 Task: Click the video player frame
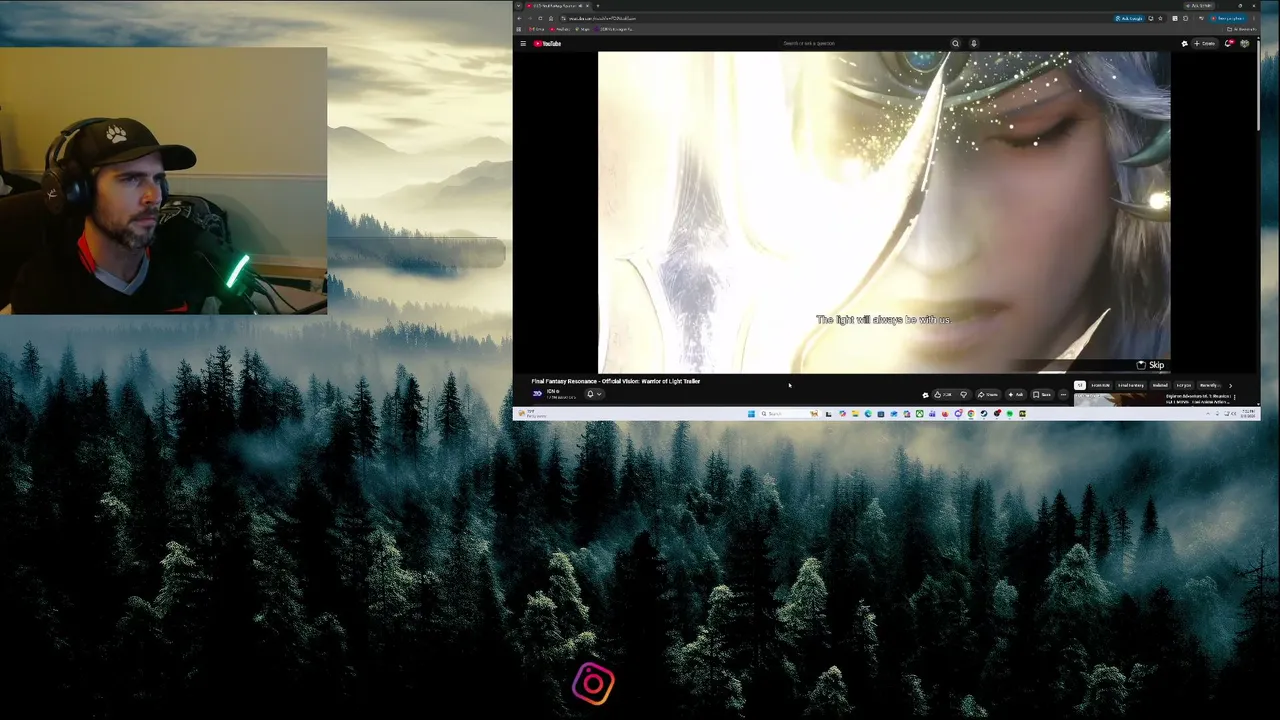884,212
